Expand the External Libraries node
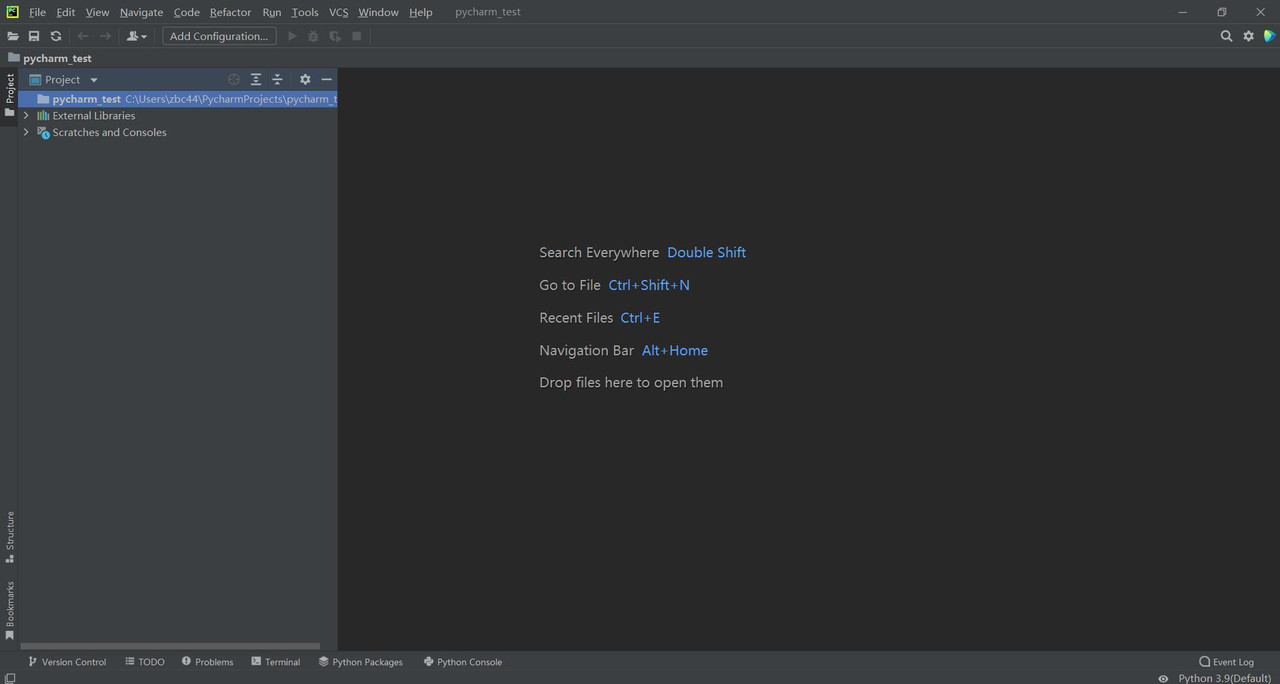This screenshot has height=684, width=1280. point(26,116)
